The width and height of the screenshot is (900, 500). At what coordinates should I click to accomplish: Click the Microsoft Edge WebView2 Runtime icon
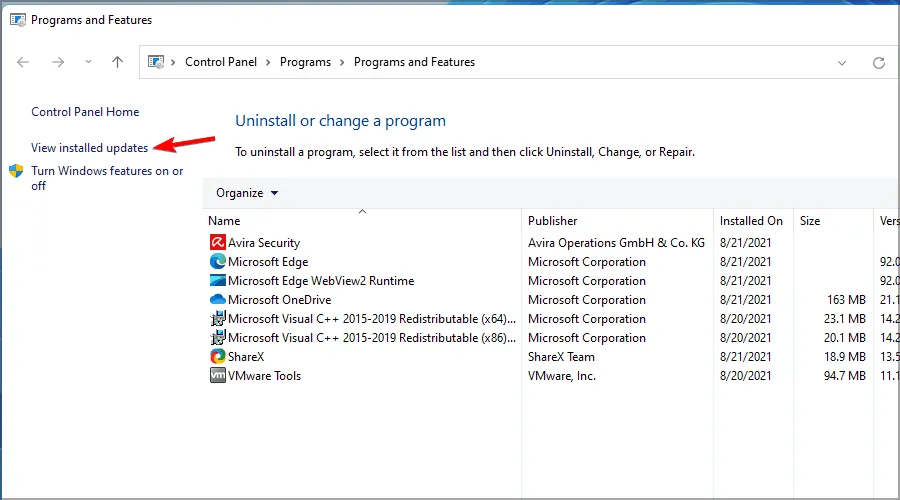tap(217, 281)
